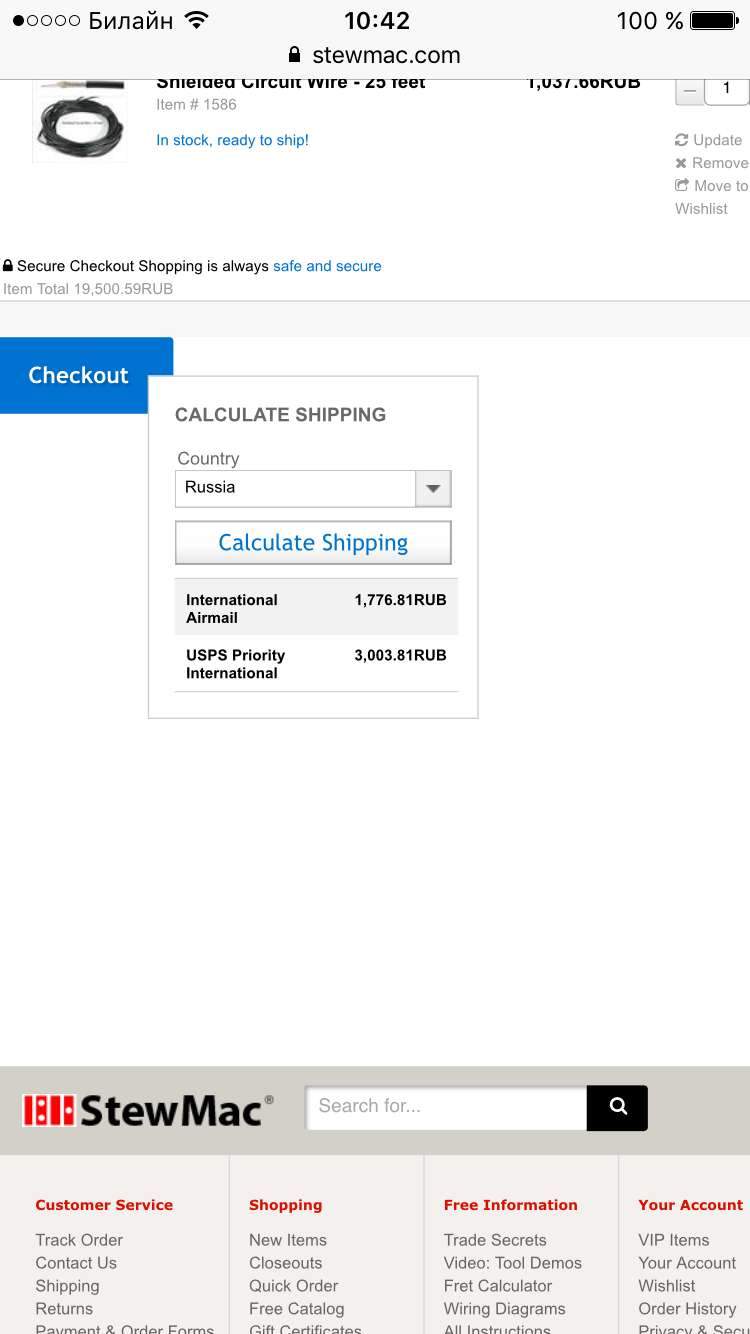750x1334 pixels.
Task: Tap the 10:42 status bar clock
Action: tap(377, 21)
